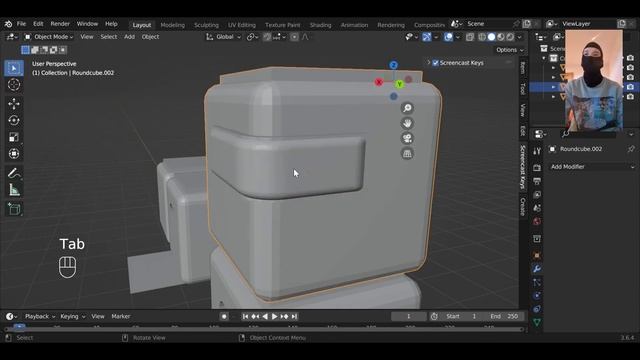Open the timeline Marker menu

[121, 316]
